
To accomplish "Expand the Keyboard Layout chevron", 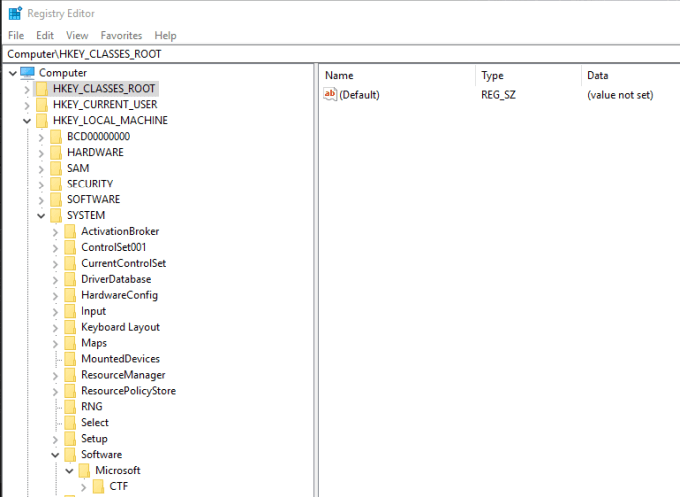I will (55, 328).
